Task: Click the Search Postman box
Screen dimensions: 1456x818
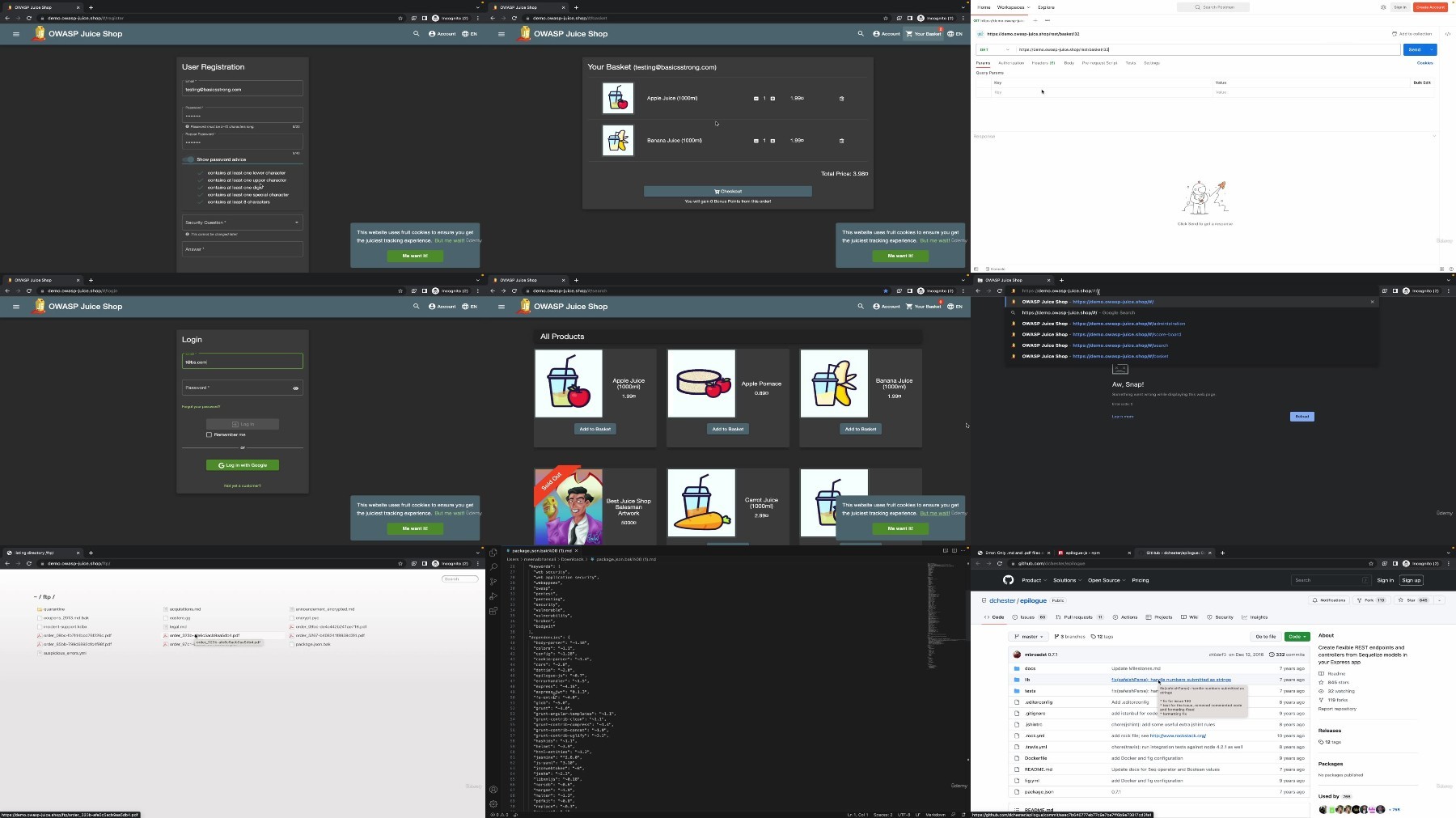Action: point(1213,7)
